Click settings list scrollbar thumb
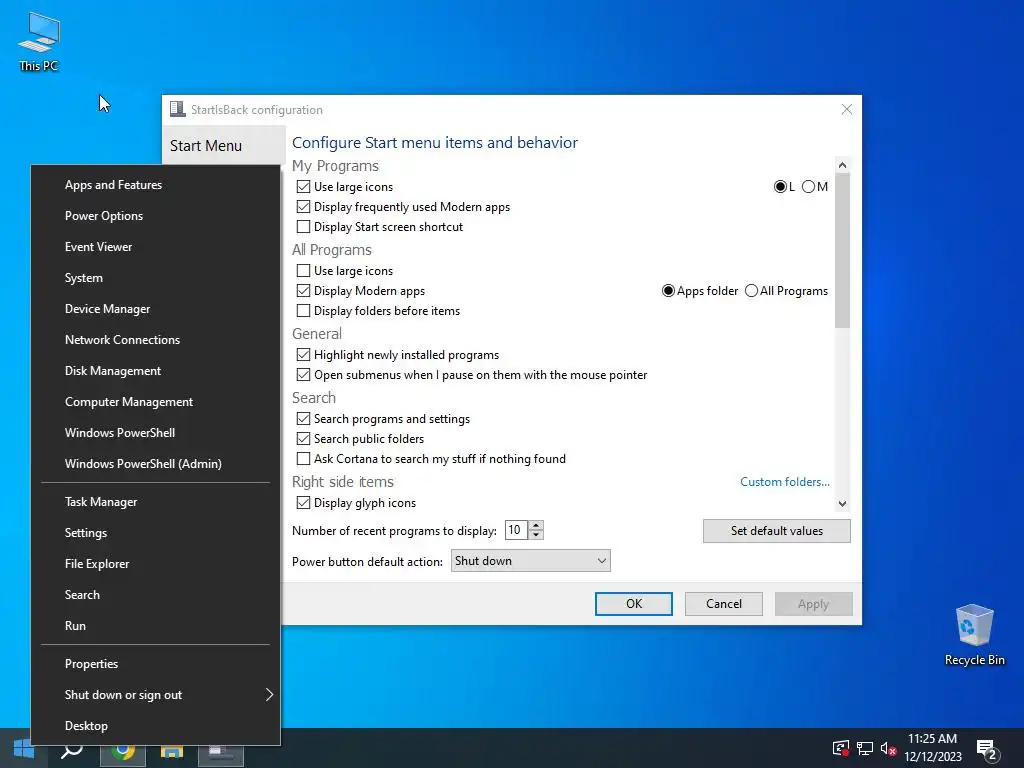The width and height of the screenshot is (1024, 768). pyautogui.click(x=842, y=250)
